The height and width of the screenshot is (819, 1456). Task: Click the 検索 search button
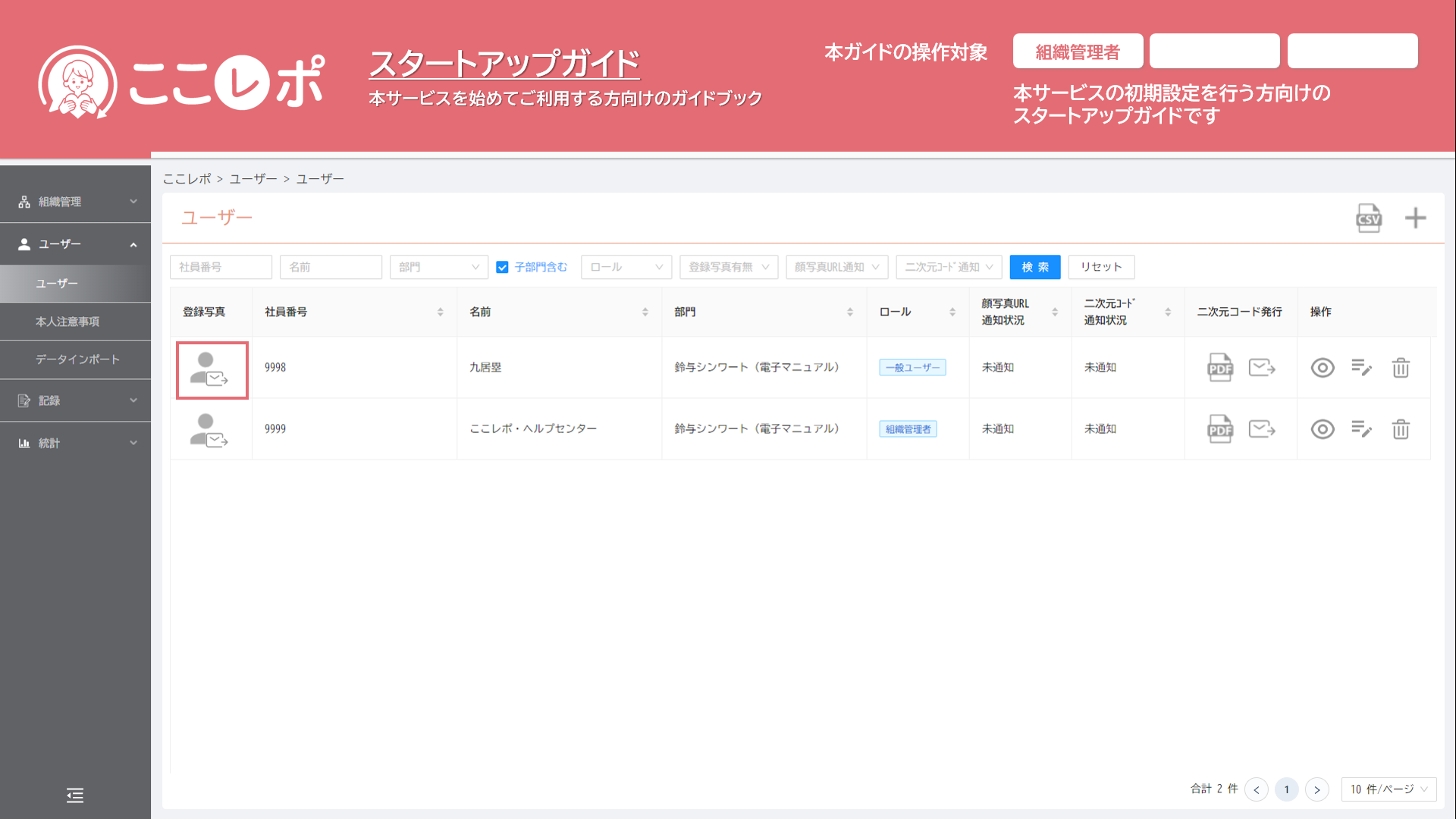pyautogui.click(x=1034, y=267)
